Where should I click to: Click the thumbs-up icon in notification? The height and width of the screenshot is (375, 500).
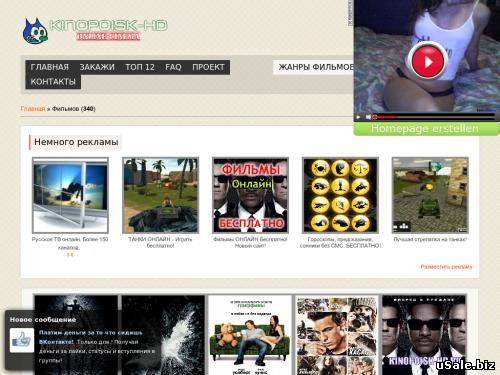tap(22, 340)
